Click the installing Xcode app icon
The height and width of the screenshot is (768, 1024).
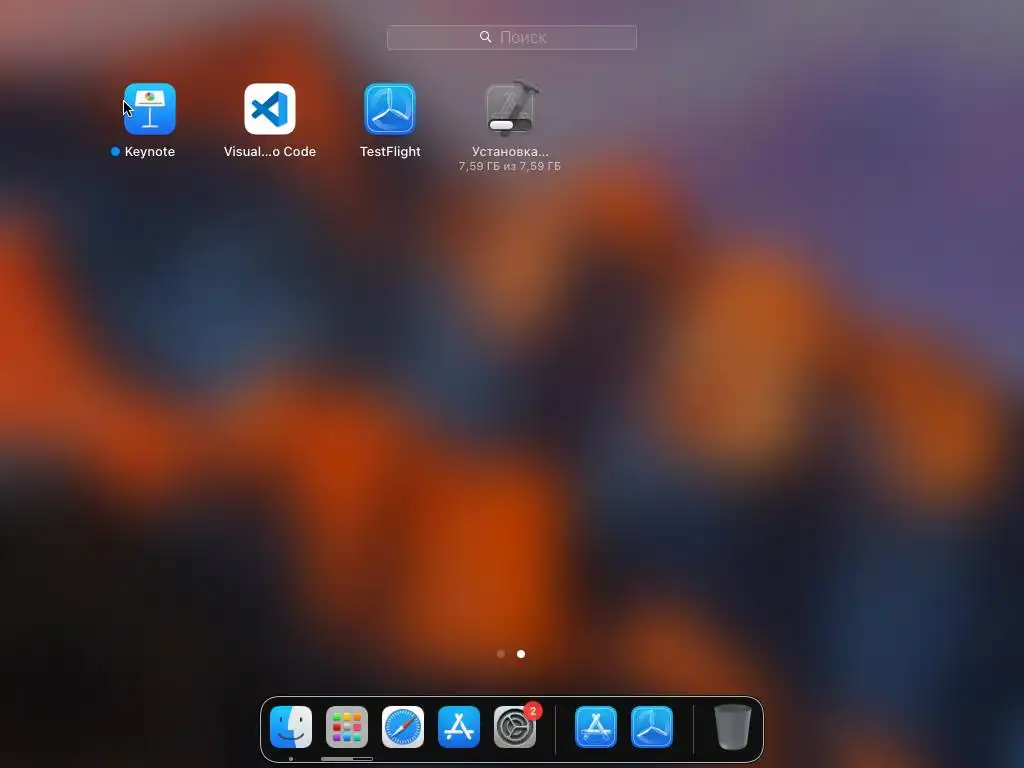[510, 108]
